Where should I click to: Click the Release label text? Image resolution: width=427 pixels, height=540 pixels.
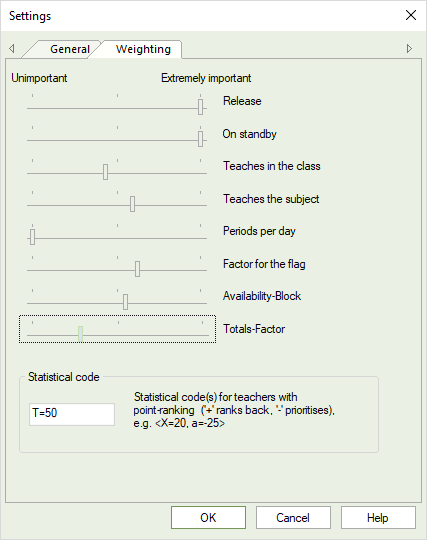point(242,101)
